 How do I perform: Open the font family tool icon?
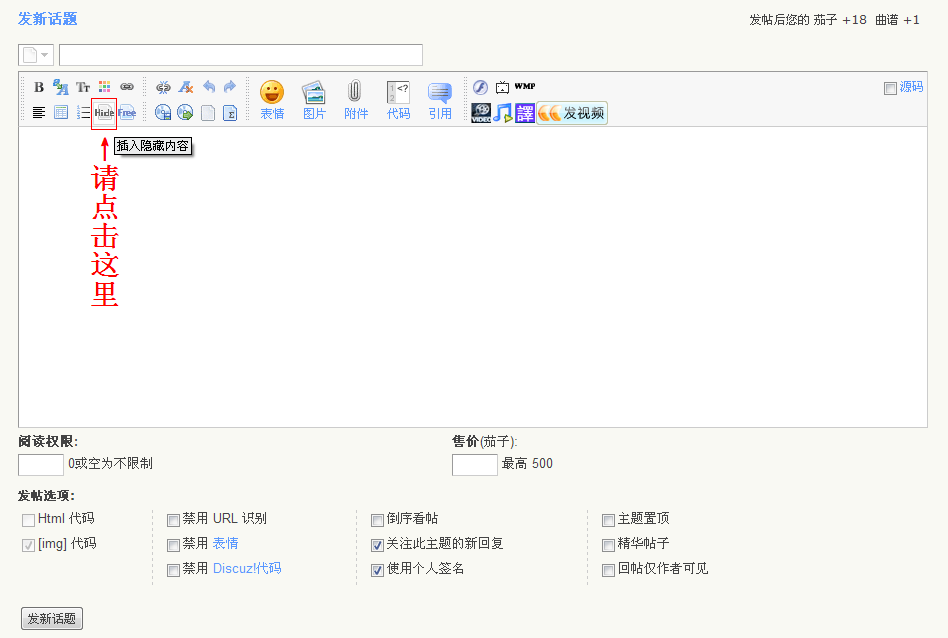click(x=60, y=87)
